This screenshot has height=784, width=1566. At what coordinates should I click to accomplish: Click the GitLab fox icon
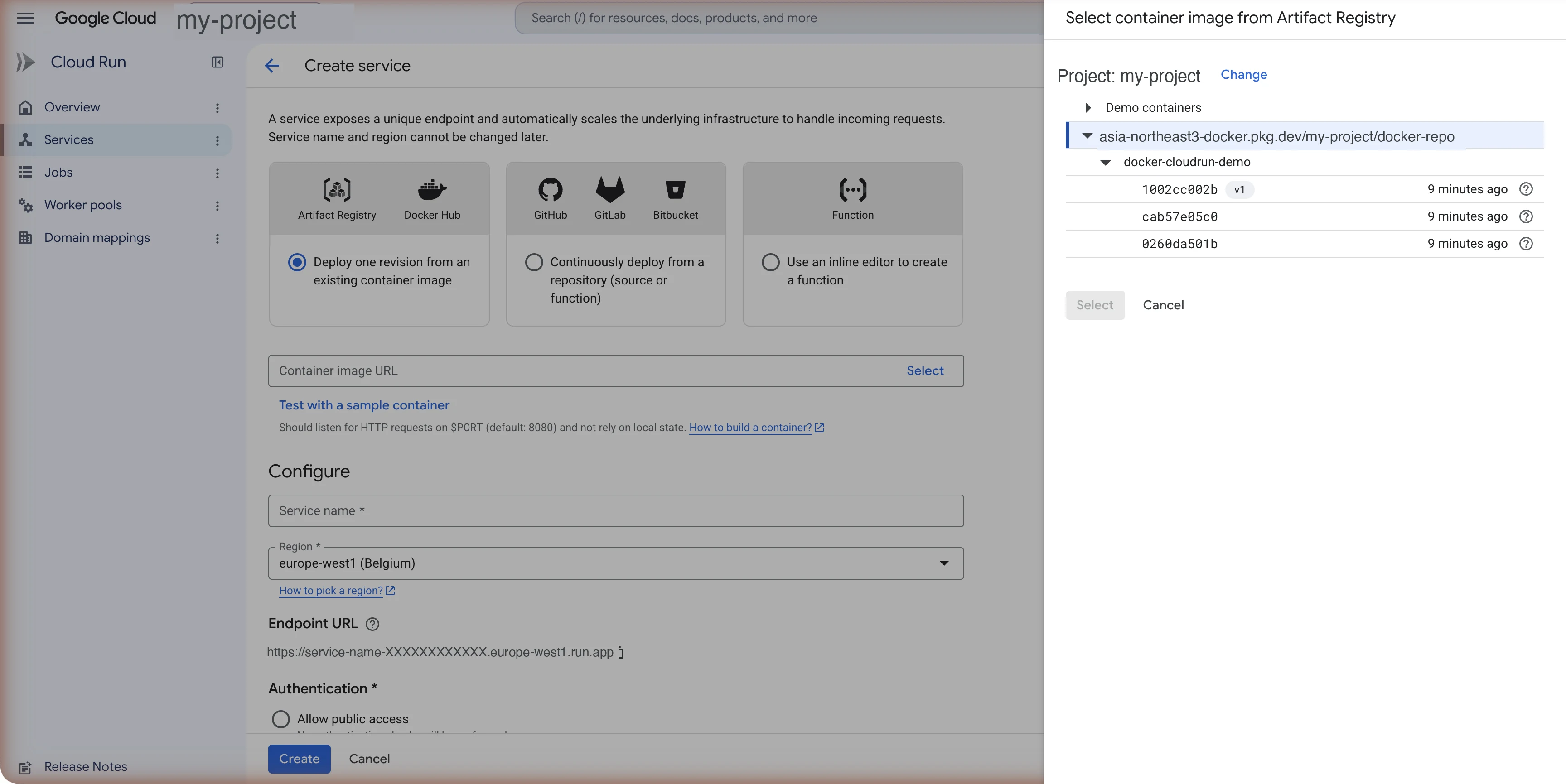(x=610, y=190)
